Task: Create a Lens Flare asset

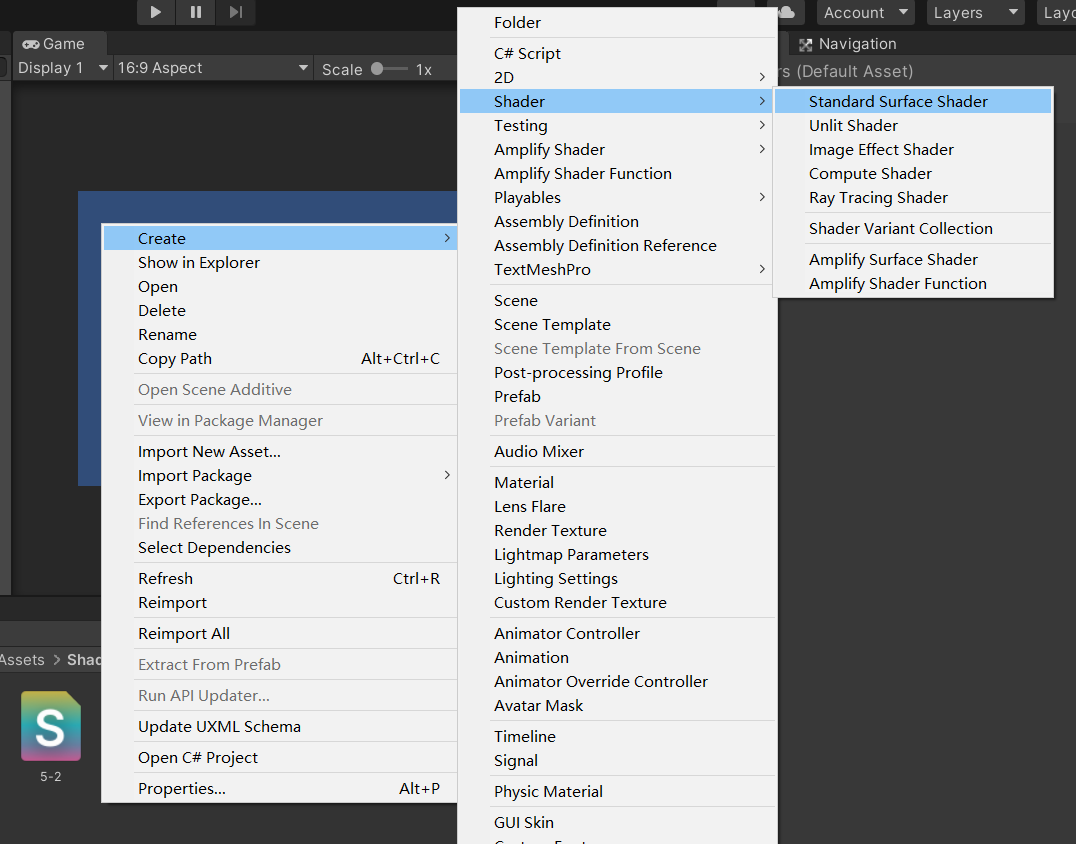Action: click(618, 506)
